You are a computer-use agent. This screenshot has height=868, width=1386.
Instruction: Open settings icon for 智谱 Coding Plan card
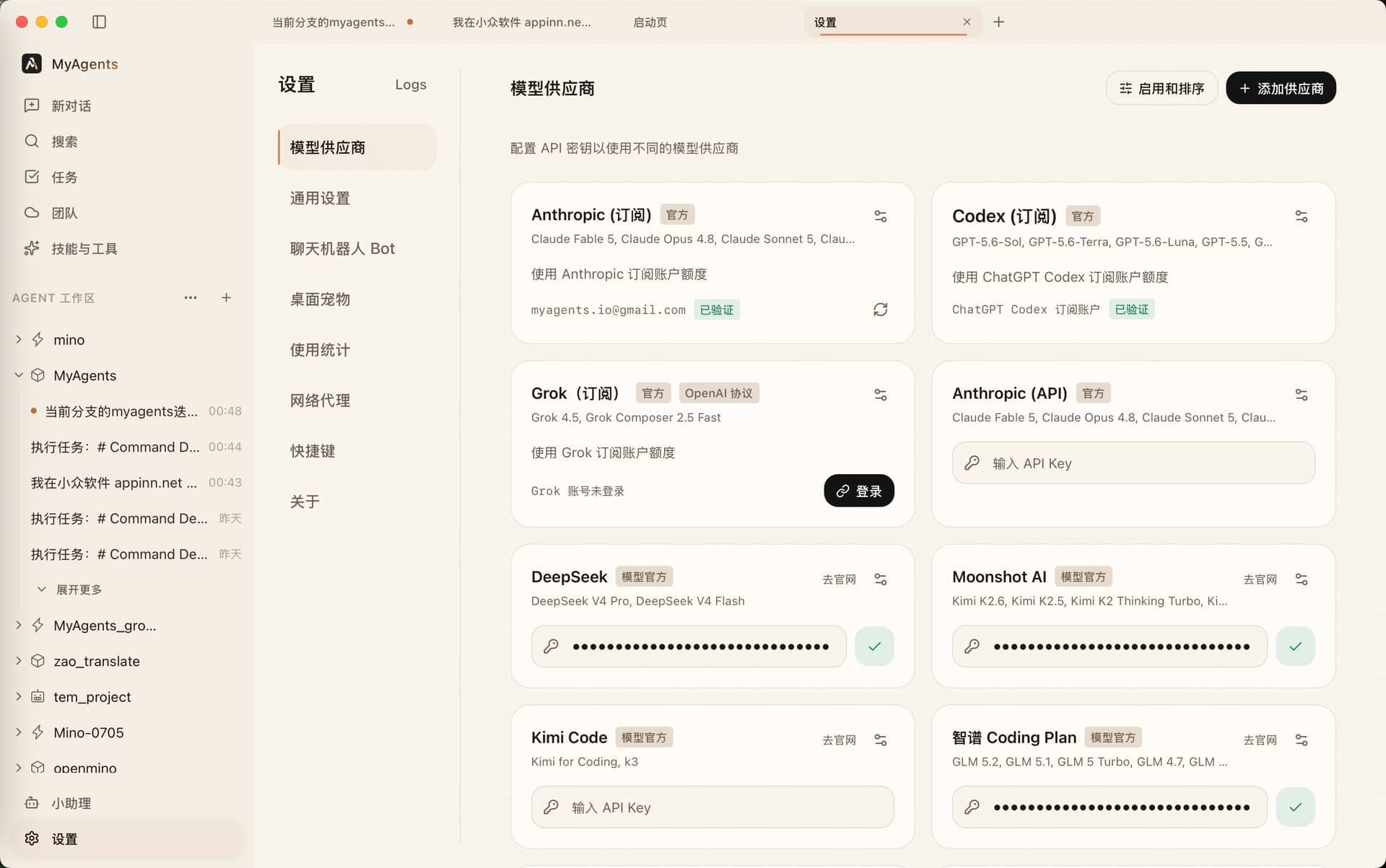[x=1302, y=740]
